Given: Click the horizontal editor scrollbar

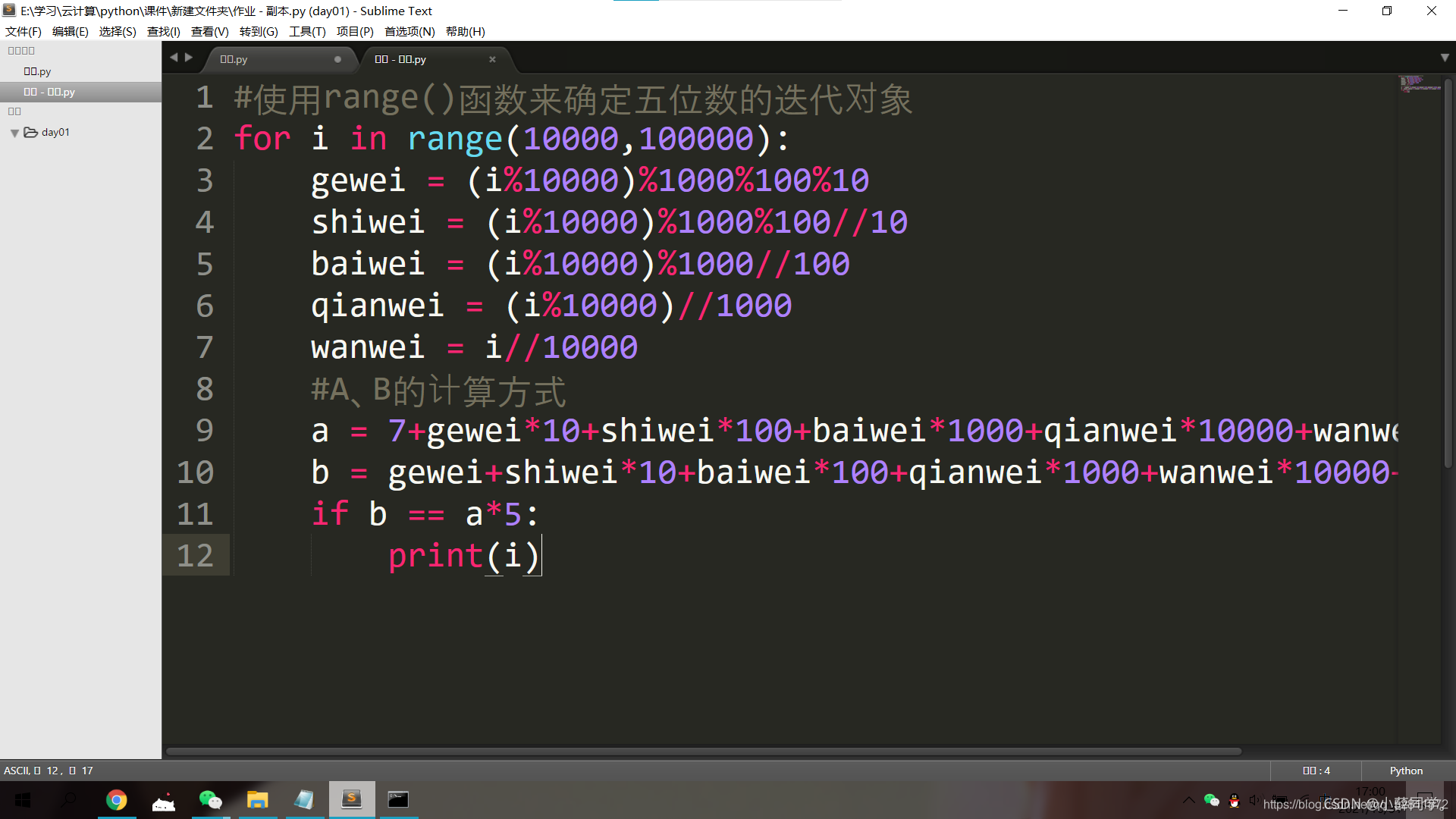Looking at the screenshot, I should point(704,752).
